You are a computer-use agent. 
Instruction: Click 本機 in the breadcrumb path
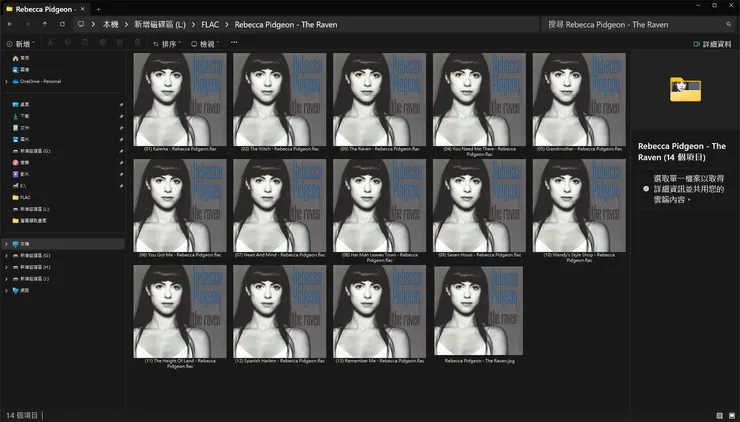(x=110, y=25)
